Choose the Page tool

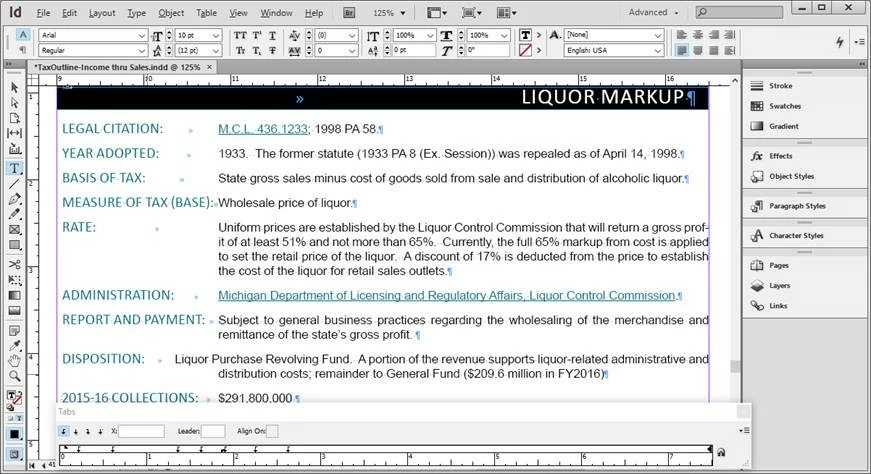pos(14,118)
